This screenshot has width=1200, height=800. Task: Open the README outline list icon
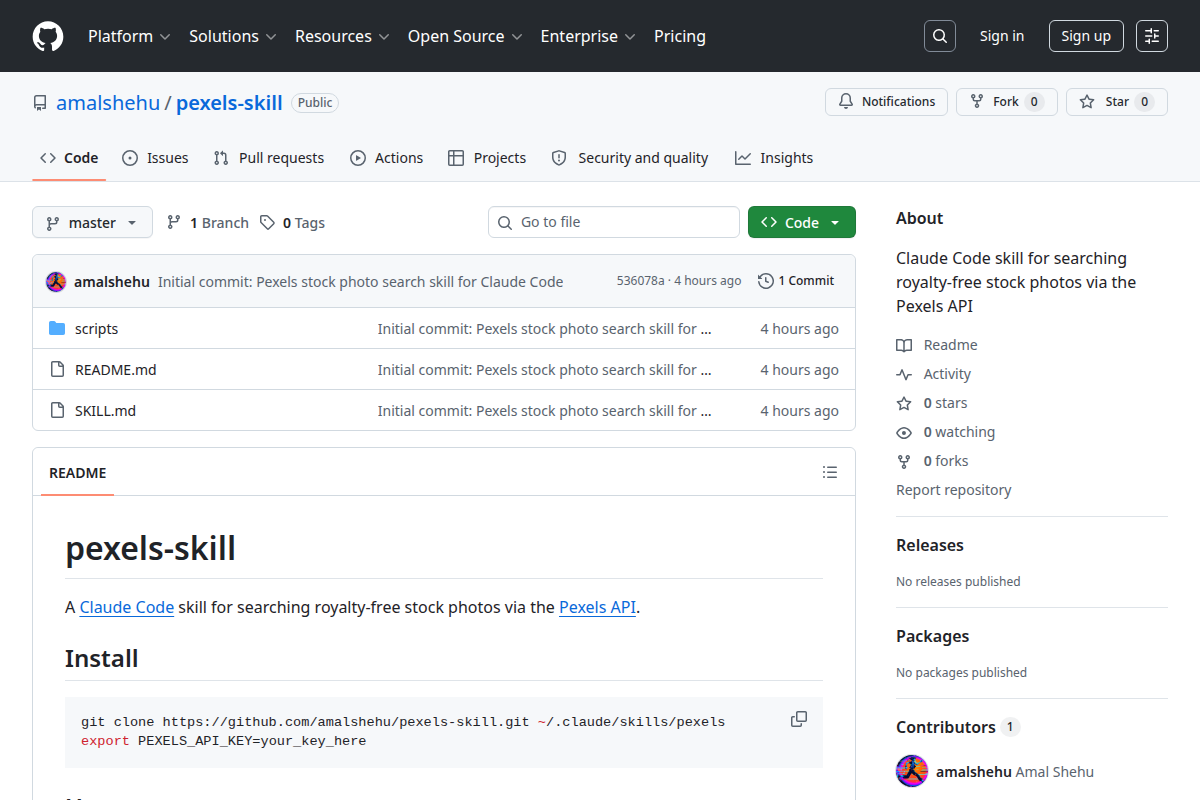tap(829, 472)
